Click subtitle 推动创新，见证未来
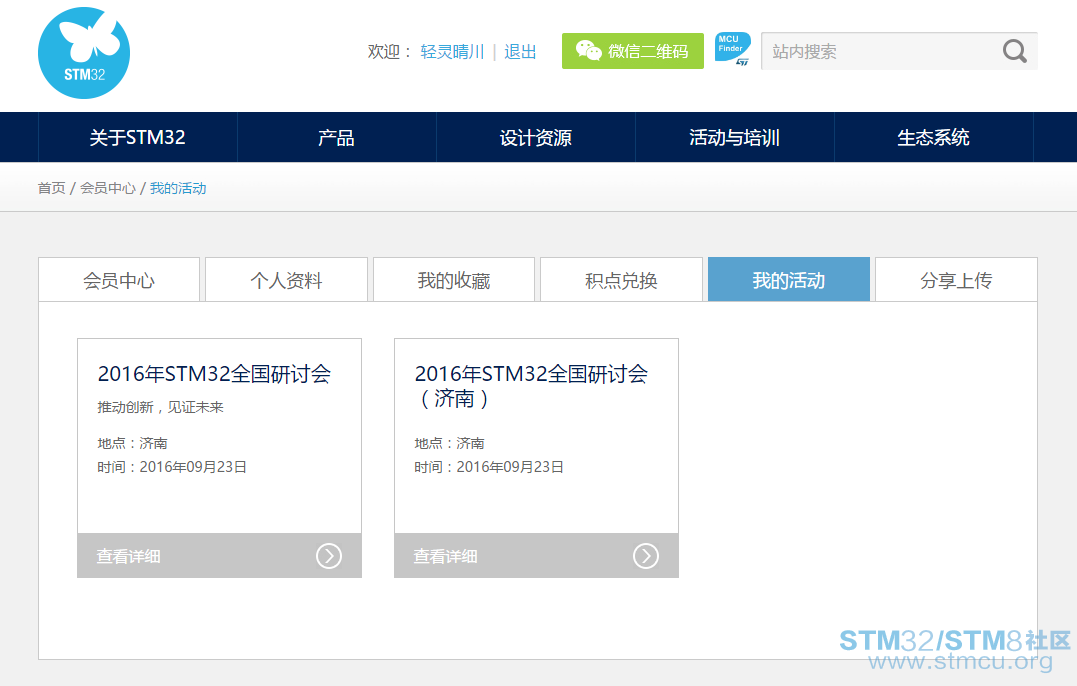 tap(161, 407)
